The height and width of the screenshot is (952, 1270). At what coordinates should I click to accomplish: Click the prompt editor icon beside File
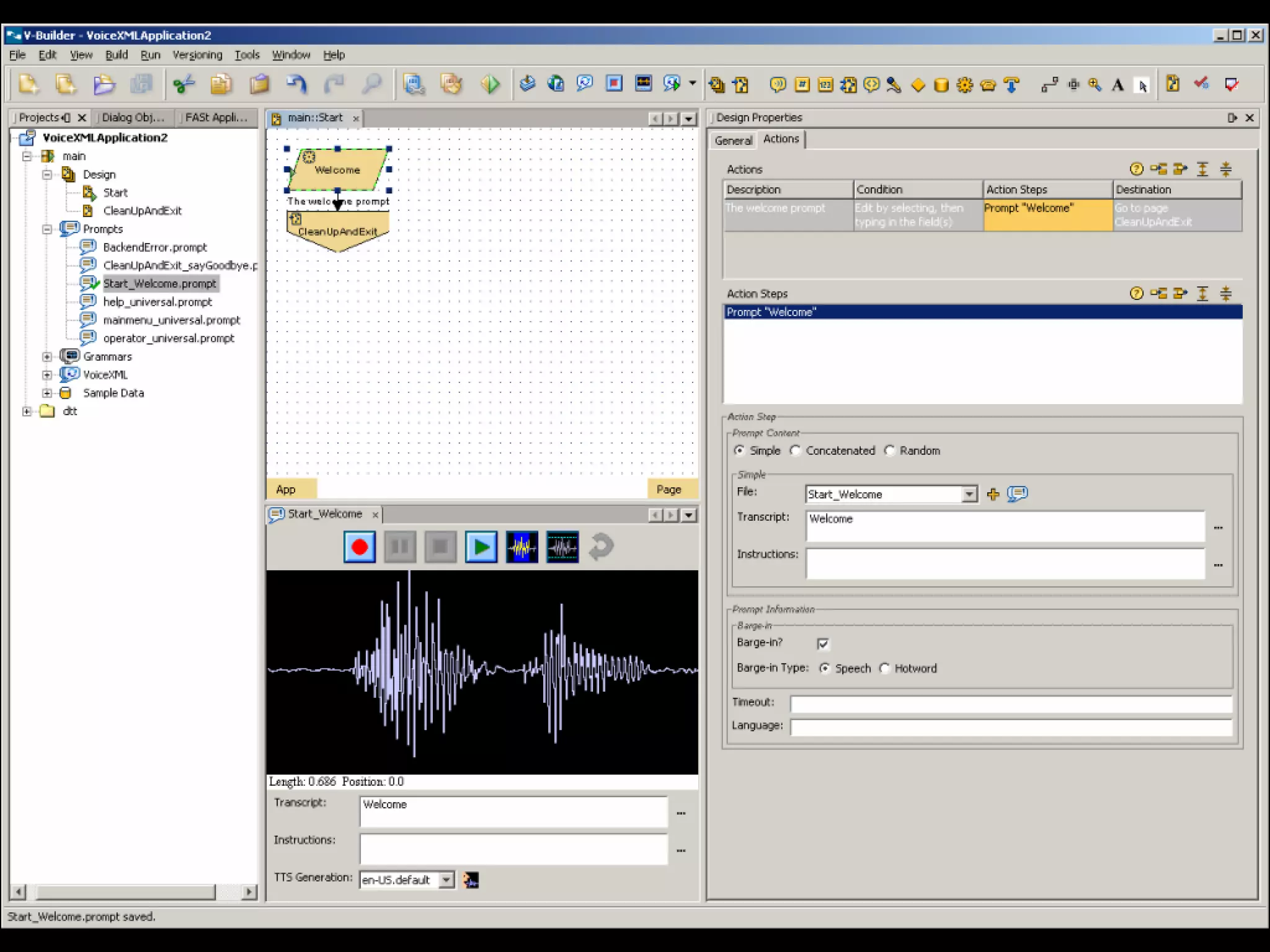(x=1017, y=494)
